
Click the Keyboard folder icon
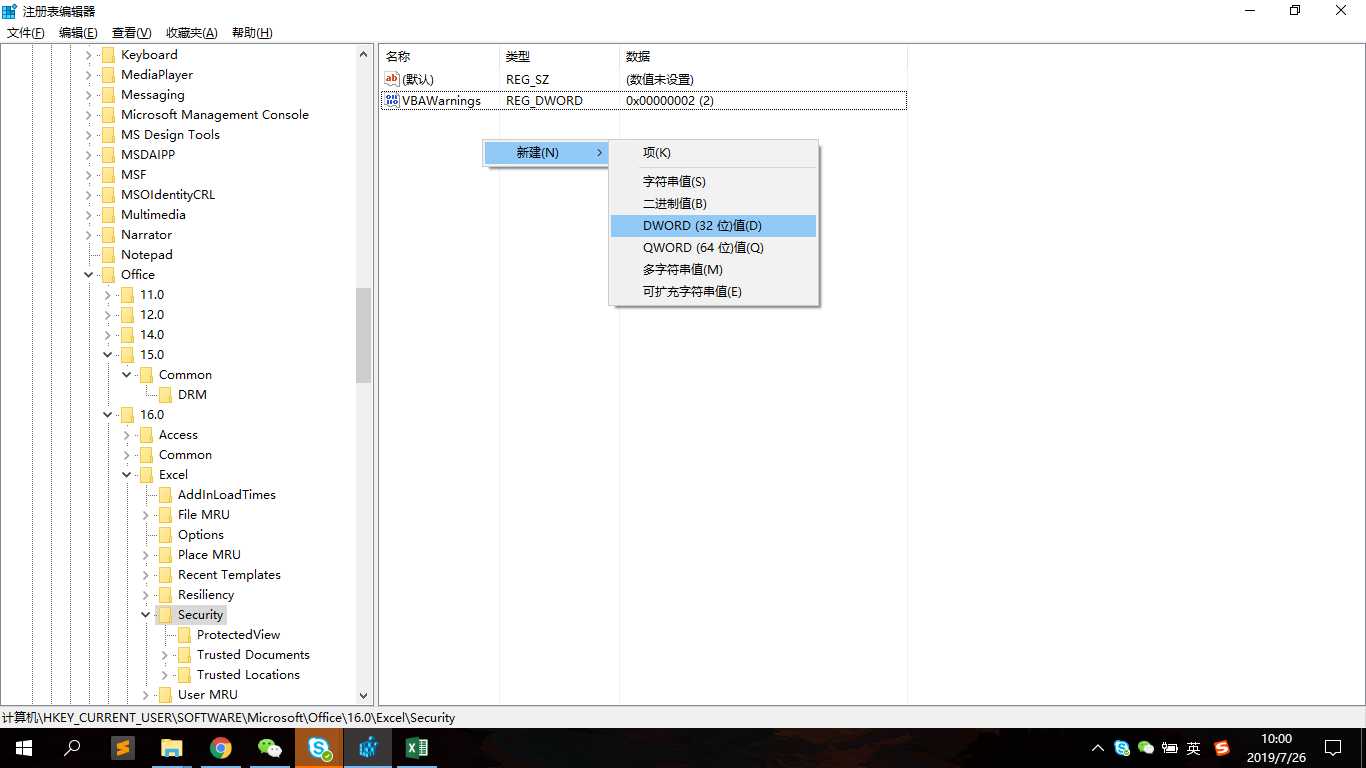coord(107,55)
